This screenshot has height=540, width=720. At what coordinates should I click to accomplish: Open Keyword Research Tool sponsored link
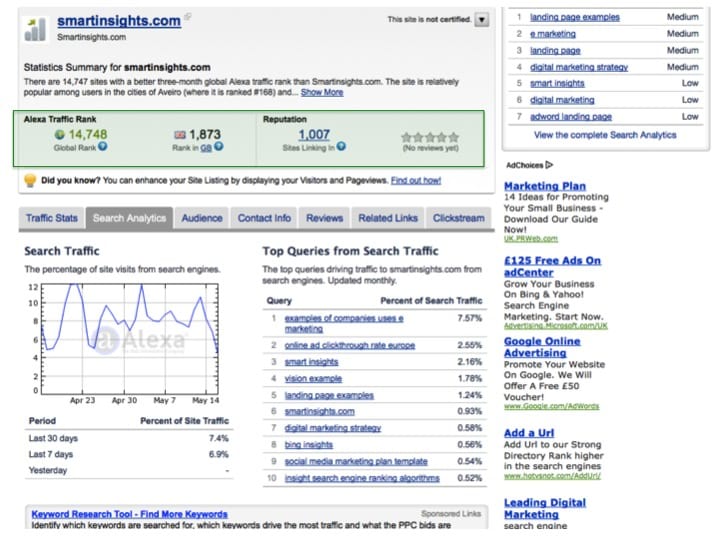(x=129, y=514)
